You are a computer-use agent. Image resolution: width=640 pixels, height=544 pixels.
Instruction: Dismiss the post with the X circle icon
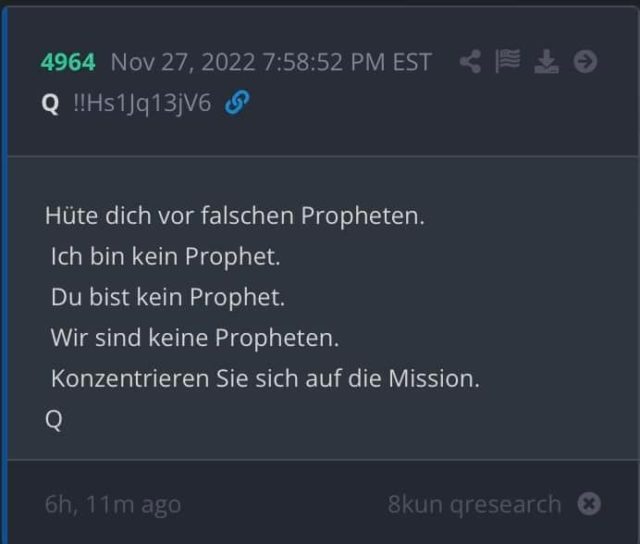pos(589,504)
